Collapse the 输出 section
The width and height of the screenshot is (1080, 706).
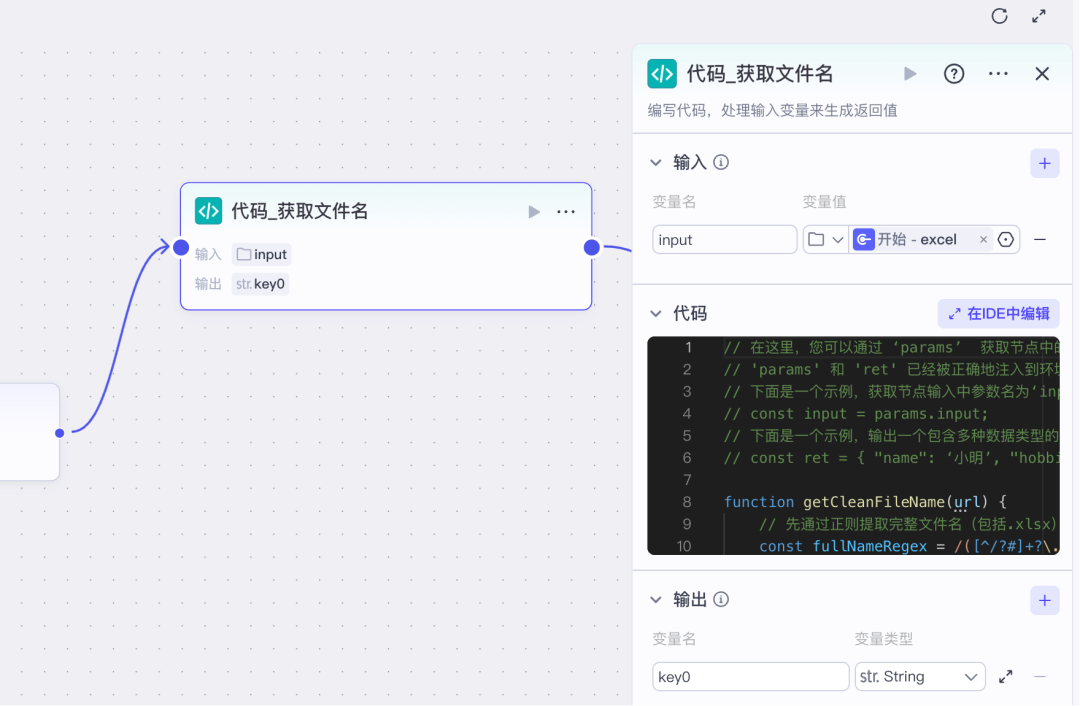coord(656,600)
